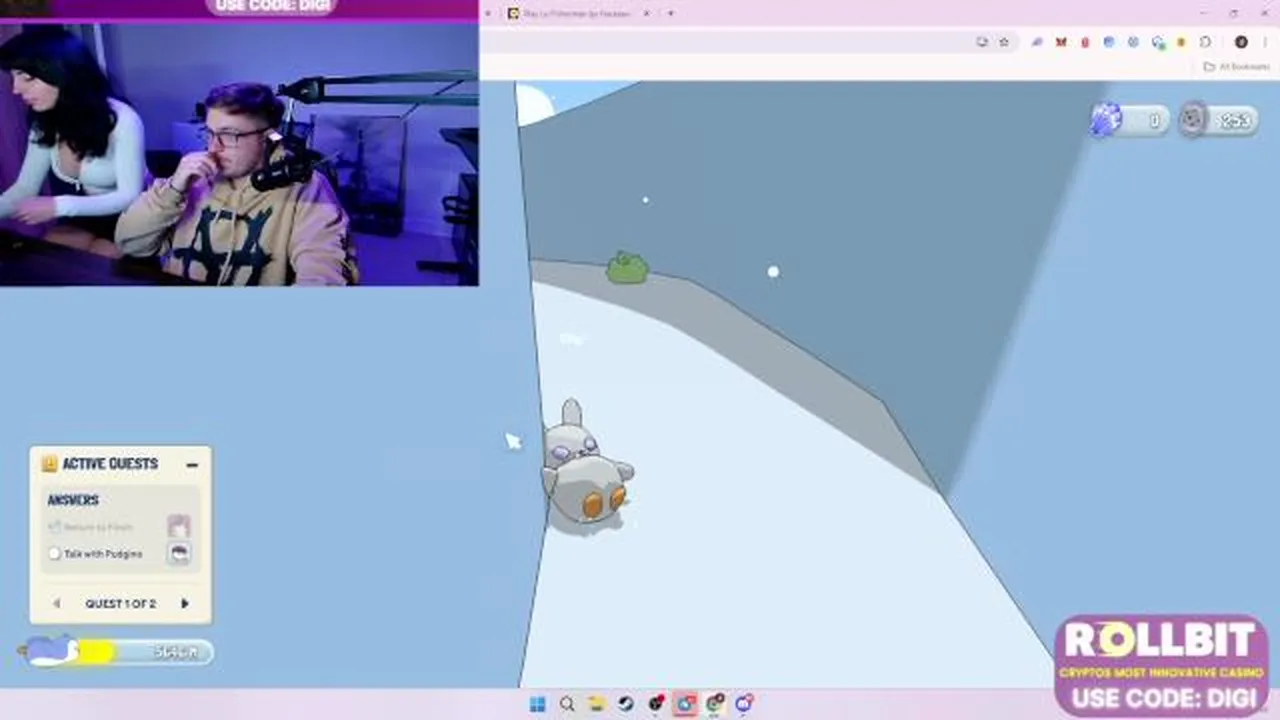
Task: Click the yellow extension icon in toolbar
Action: (x=1181, y=42)
